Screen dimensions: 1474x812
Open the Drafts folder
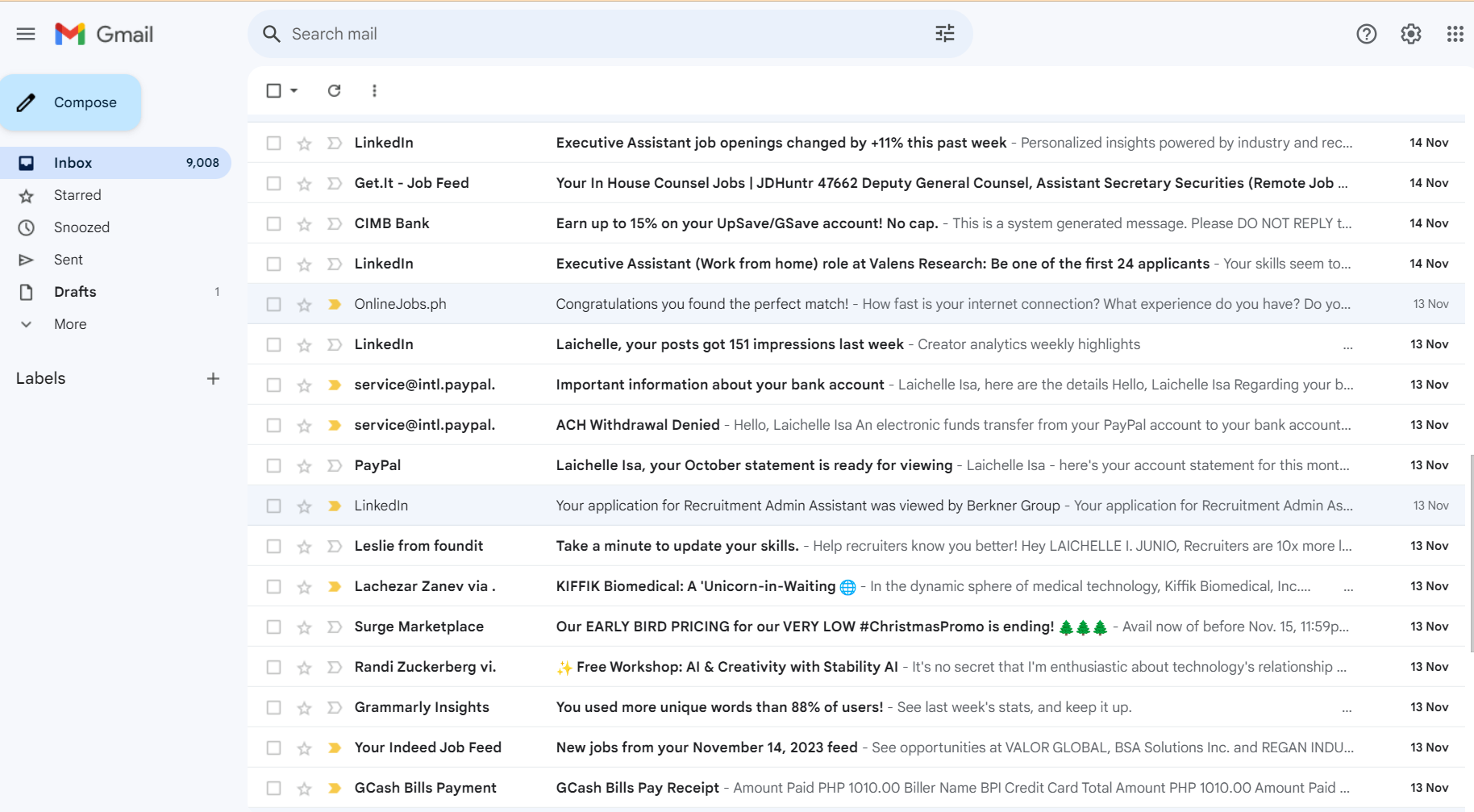coord(115,292)
